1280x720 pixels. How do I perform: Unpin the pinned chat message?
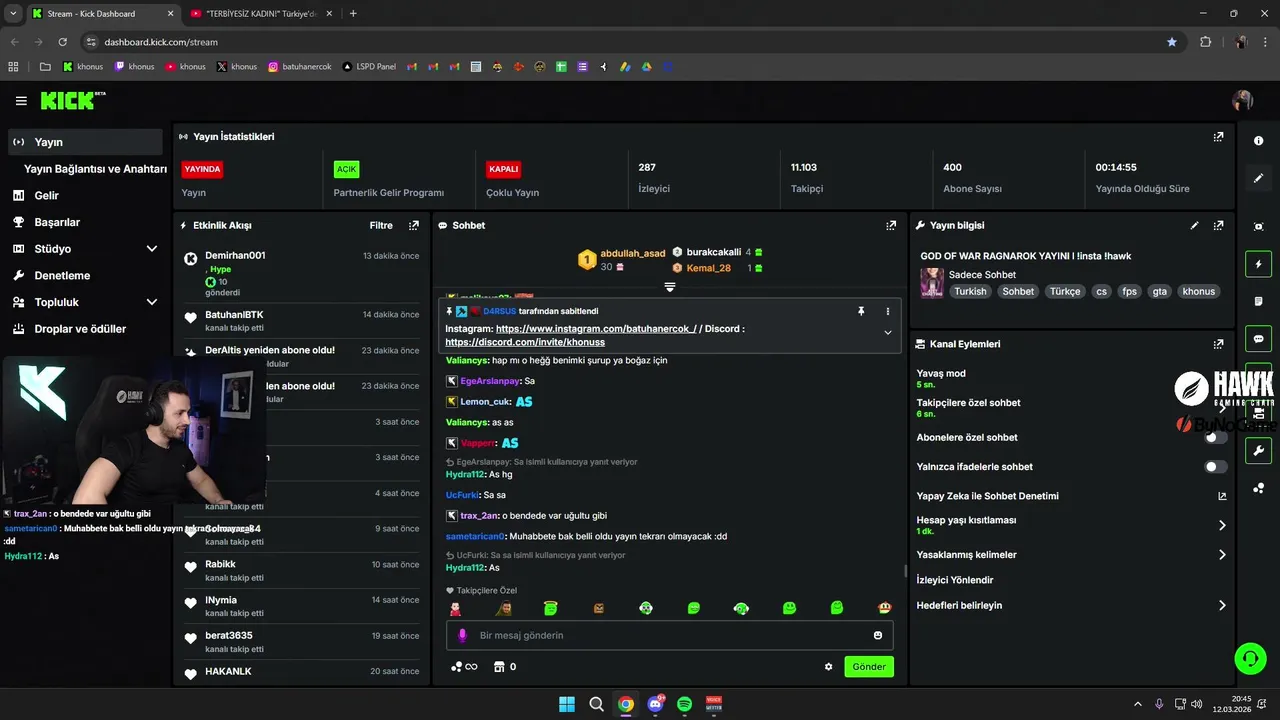point(861,312)
